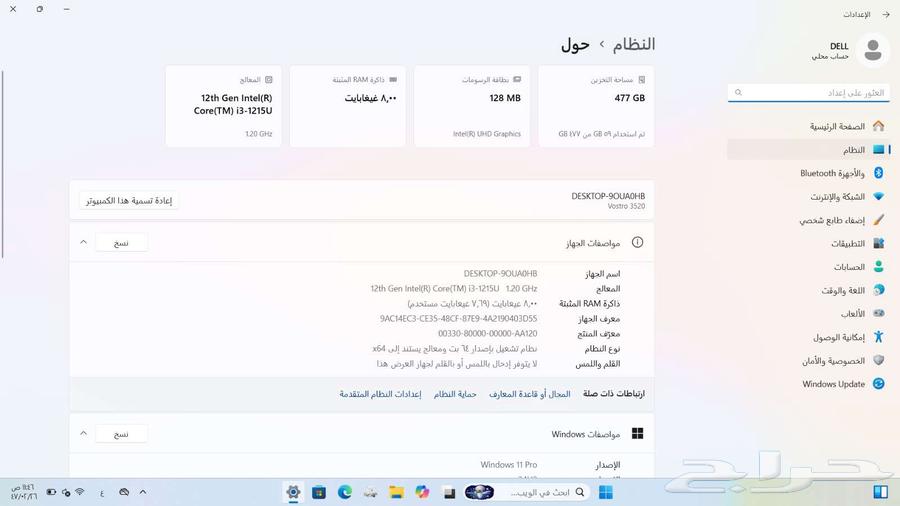Click the cloud sync tray icon
The height and width of the screenshot is (506, 900).
[x=124, y=492]
